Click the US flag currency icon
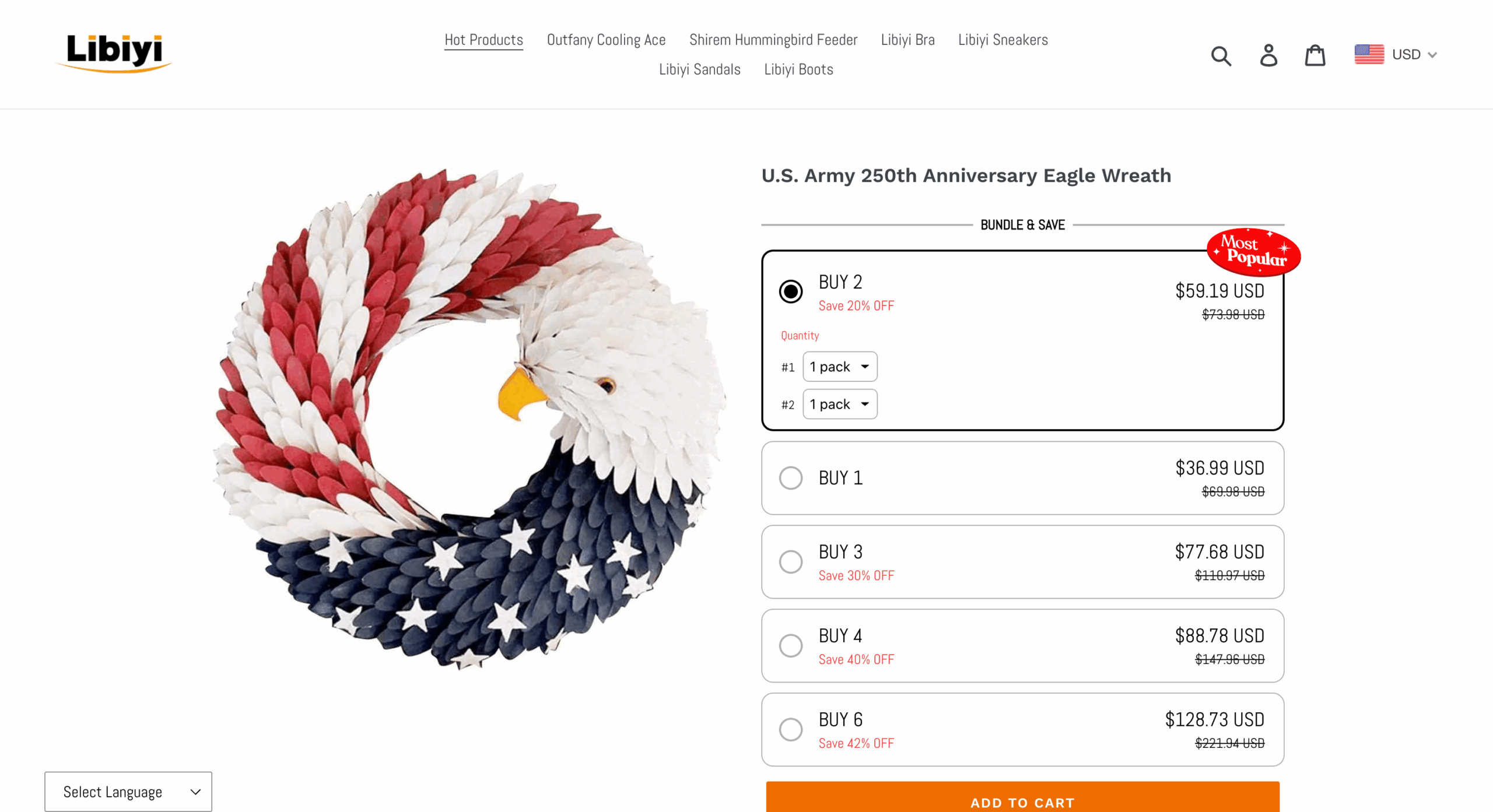 coord(1369,54)
